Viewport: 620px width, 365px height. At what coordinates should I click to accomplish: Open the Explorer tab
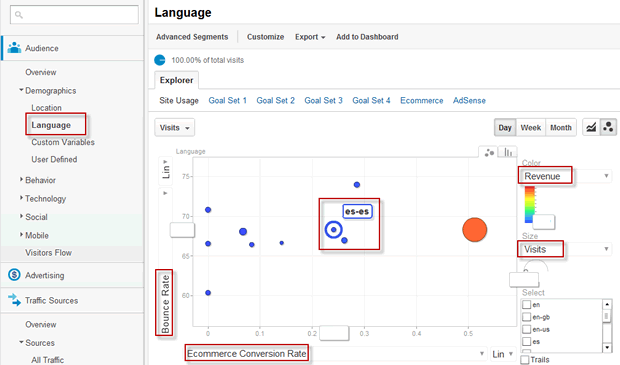[x=176, y=80]
